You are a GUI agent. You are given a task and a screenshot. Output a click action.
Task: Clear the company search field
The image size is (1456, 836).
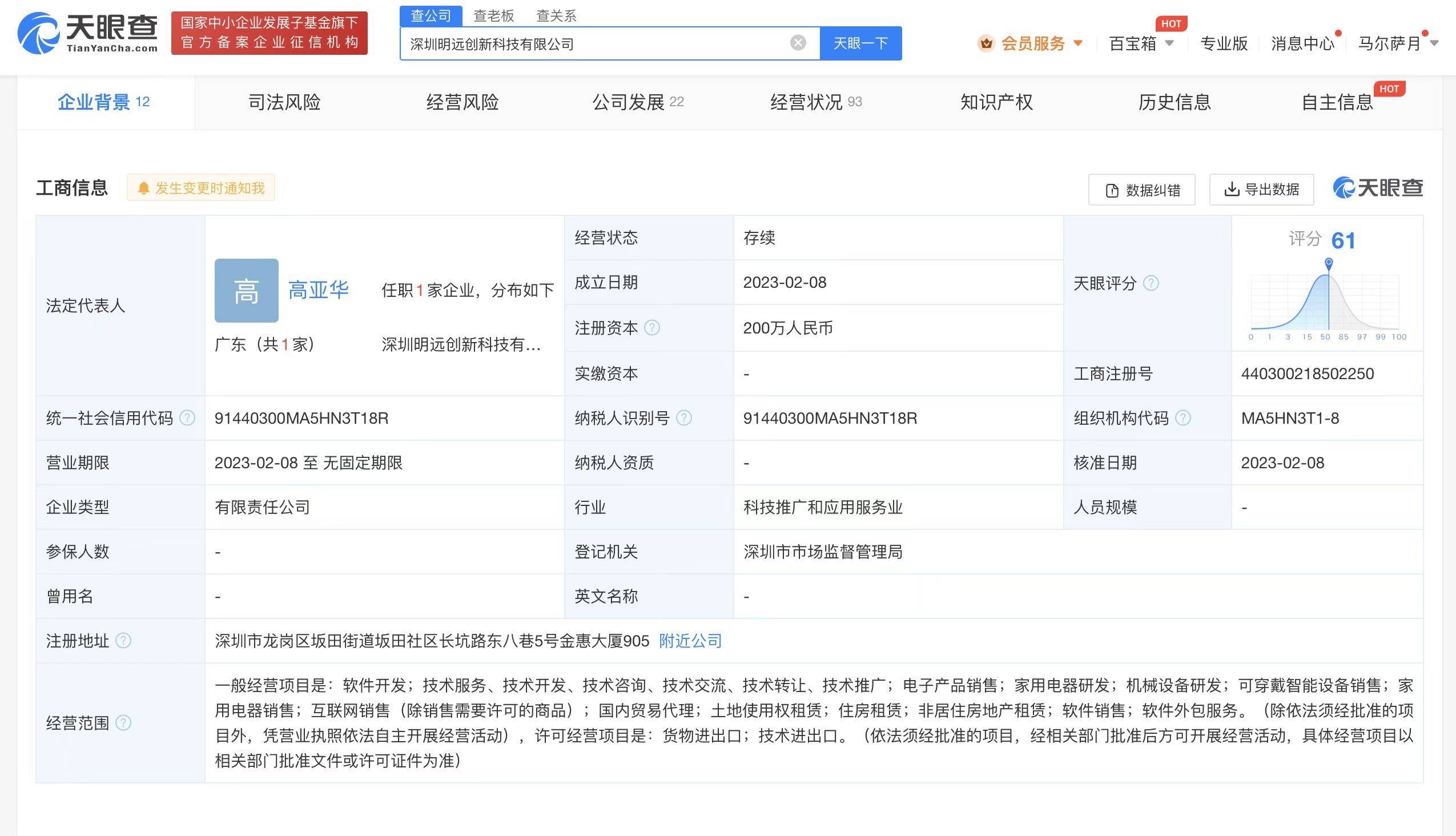tap(798, 42)
